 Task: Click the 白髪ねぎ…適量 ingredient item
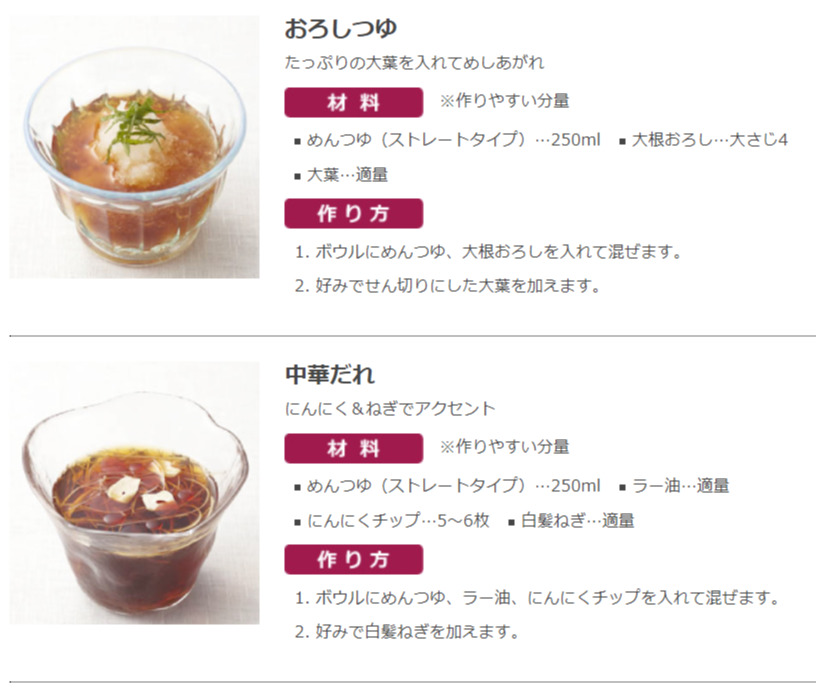tap(571, 521)
